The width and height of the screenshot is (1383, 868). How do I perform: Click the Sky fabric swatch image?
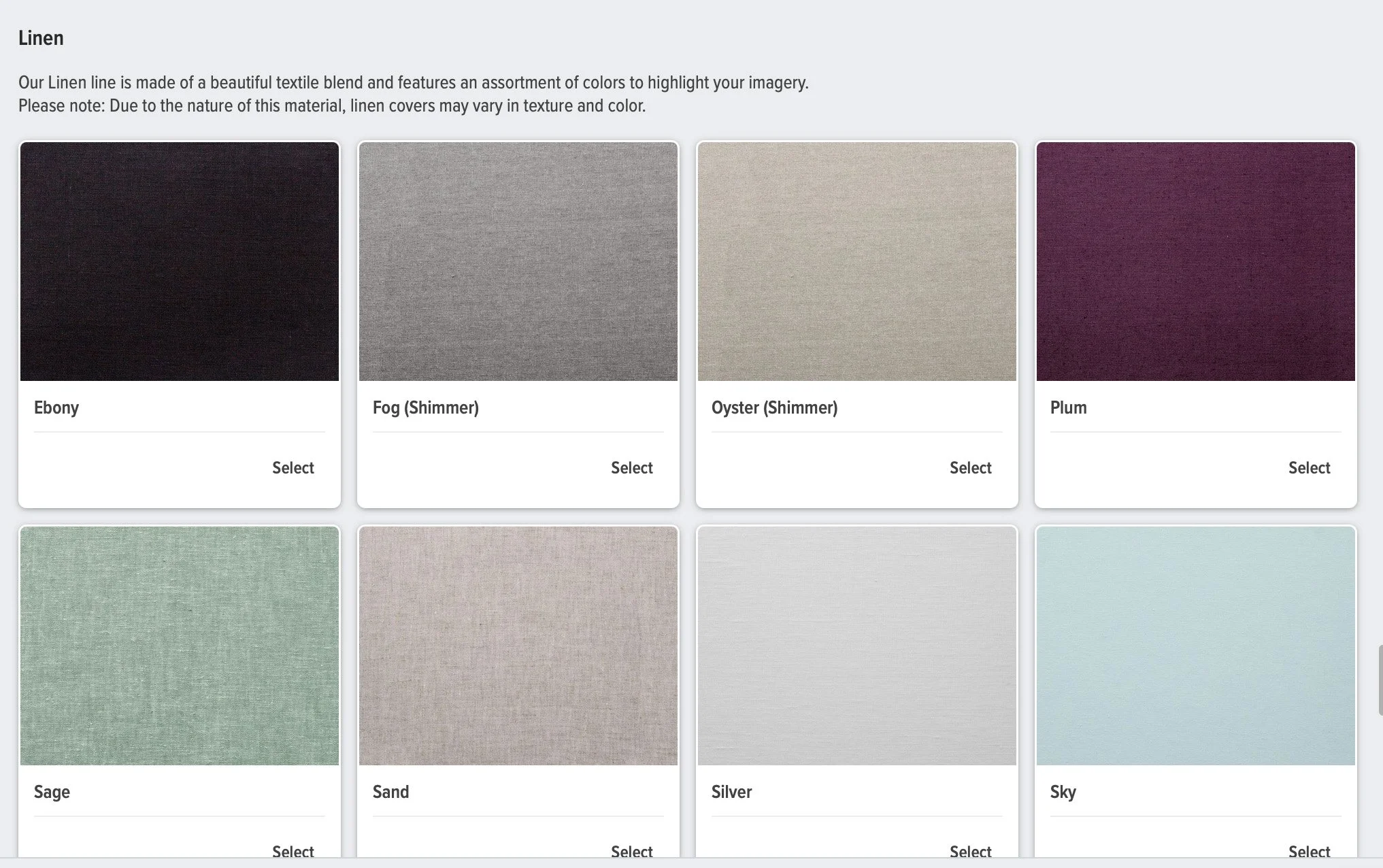1195,645
